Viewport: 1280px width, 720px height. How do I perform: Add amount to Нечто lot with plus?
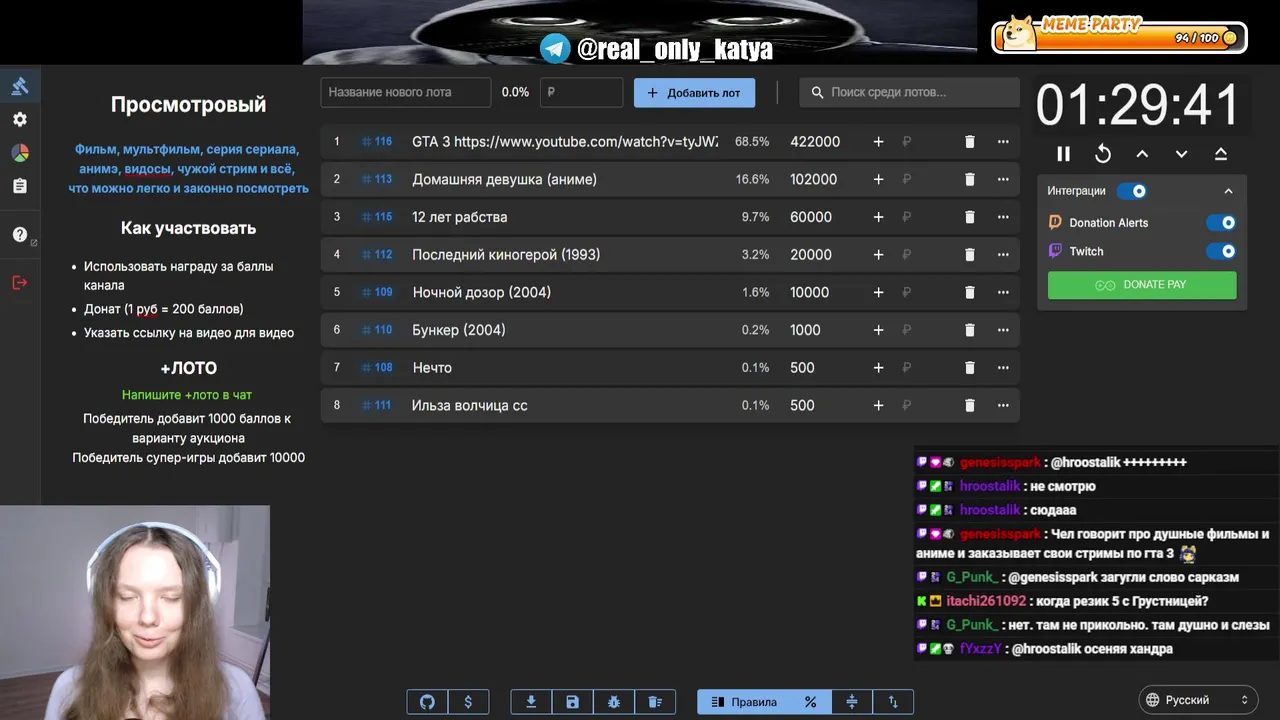(x=878, y=368)
